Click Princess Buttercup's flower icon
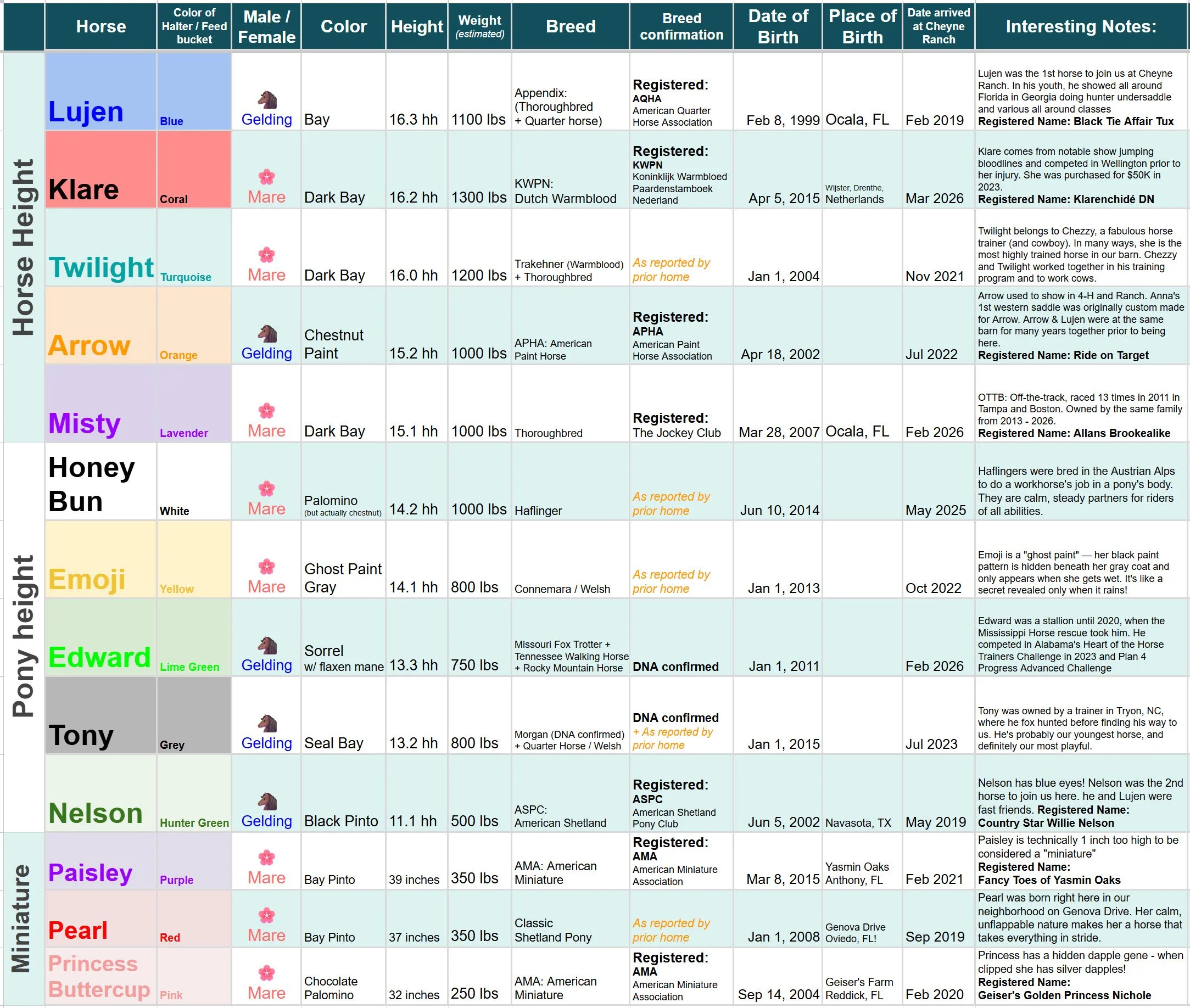Viewport: 1190px width, 1008px height. click(266, 973)
